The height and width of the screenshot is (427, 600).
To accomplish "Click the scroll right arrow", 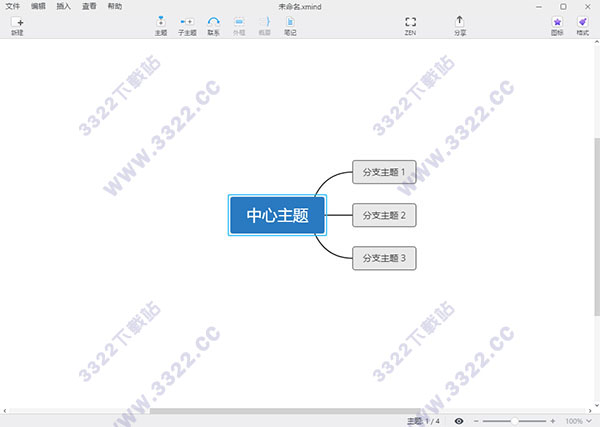I will tap(590, 411).
